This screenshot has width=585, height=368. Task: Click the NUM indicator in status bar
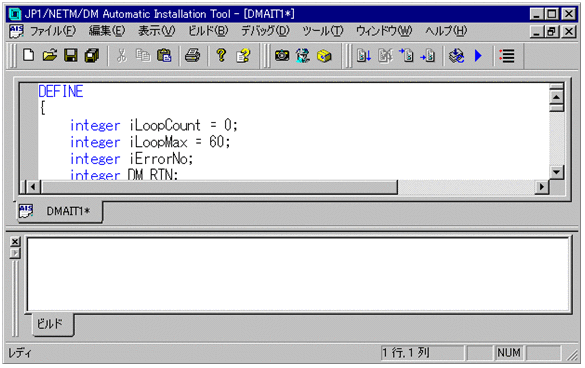tap(509, 353)
